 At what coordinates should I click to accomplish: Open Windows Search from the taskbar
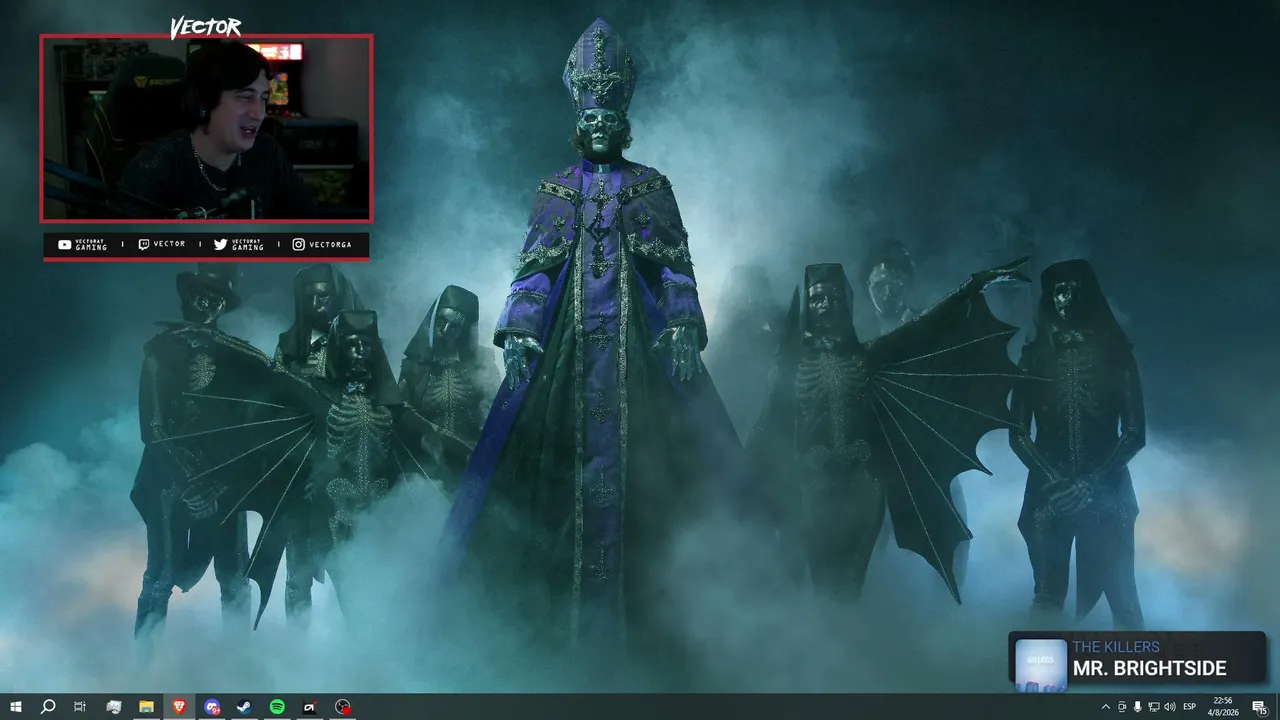(x=48, y=707)
